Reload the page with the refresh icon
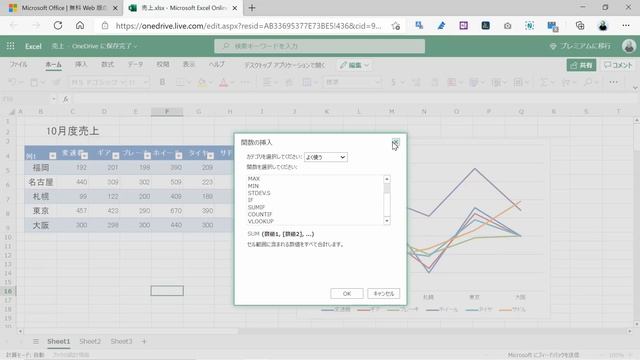Screen dimensions: 640x360 58,26
